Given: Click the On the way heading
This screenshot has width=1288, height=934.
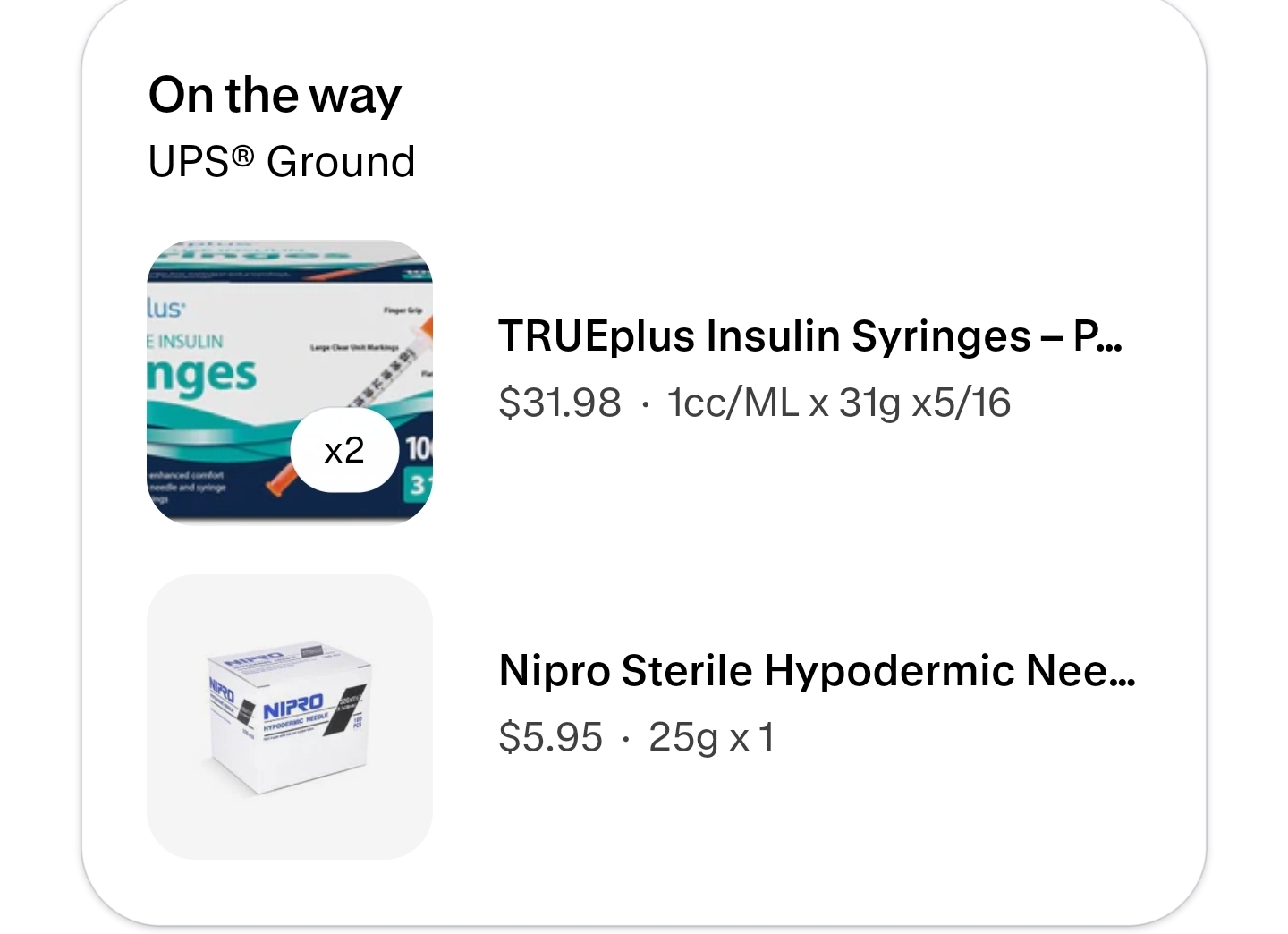Looking at the screenshot, I should point(275,95).
